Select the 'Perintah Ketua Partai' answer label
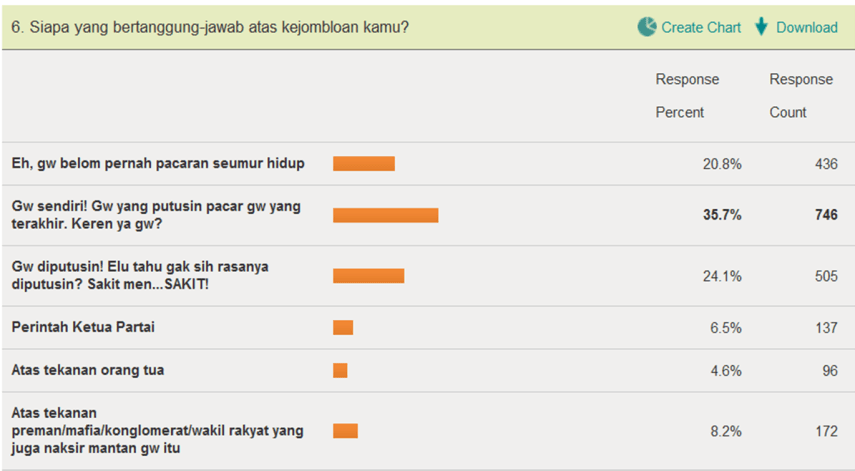The image size is (855, 471). tap(83, 327)
